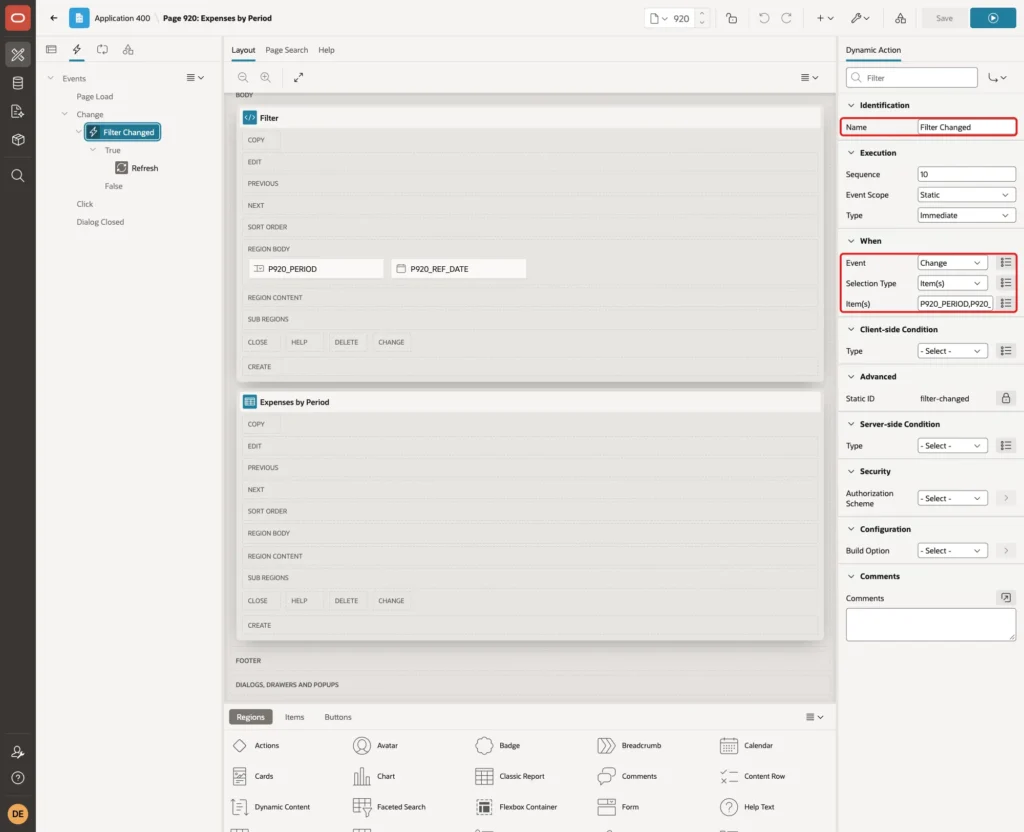Collapse the Server-side Condition section
Image resolution: width=1024 pixels, height=832 pixels.
(851, 424)
